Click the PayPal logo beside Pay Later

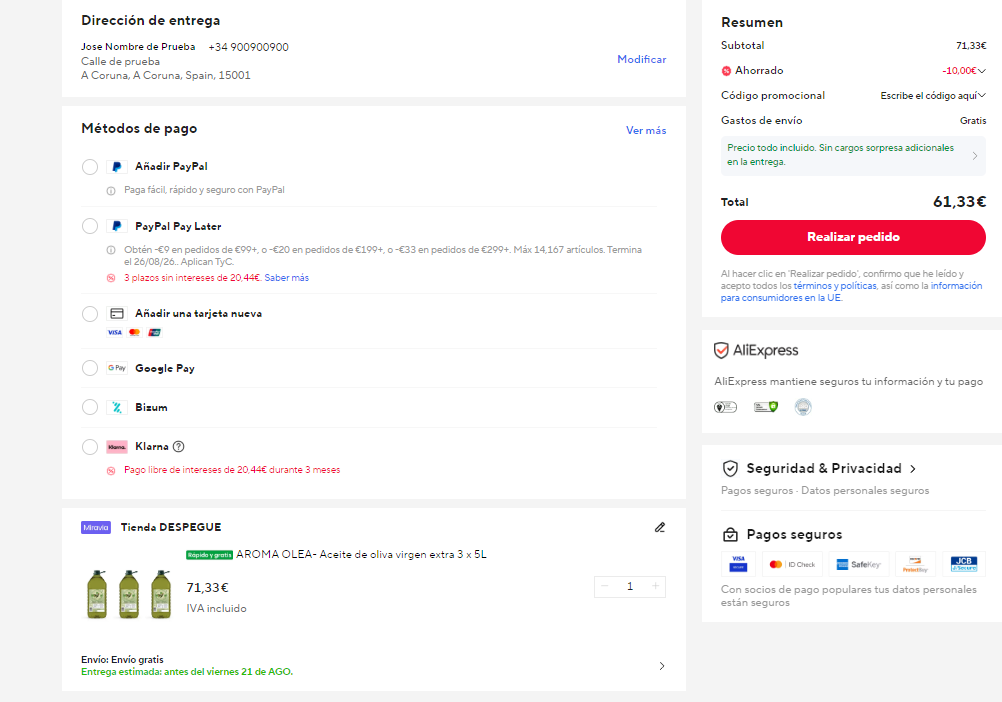[x=116, y=226]
